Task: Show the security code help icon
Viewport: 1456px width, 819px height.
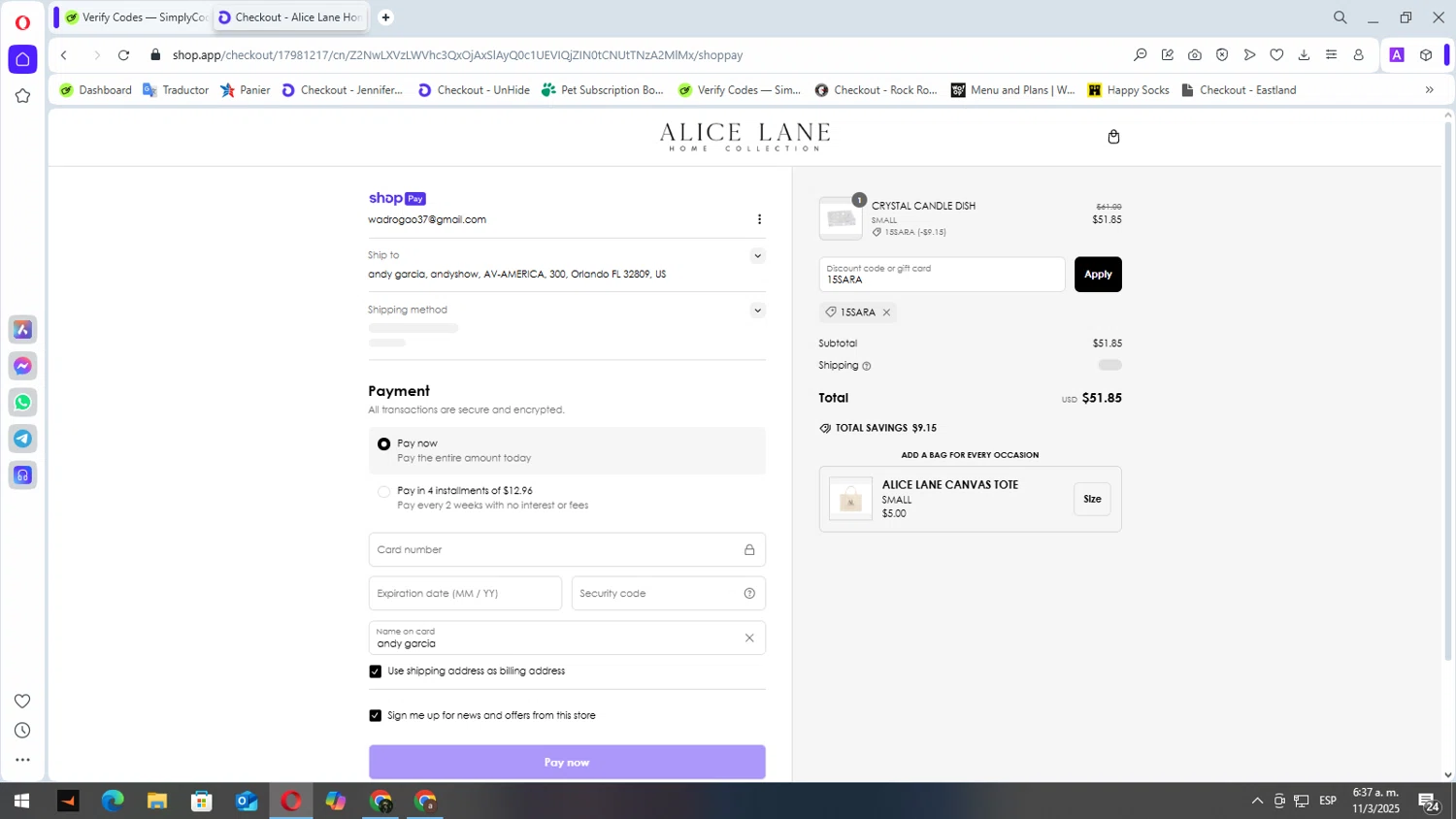Action: pos(749,593)
